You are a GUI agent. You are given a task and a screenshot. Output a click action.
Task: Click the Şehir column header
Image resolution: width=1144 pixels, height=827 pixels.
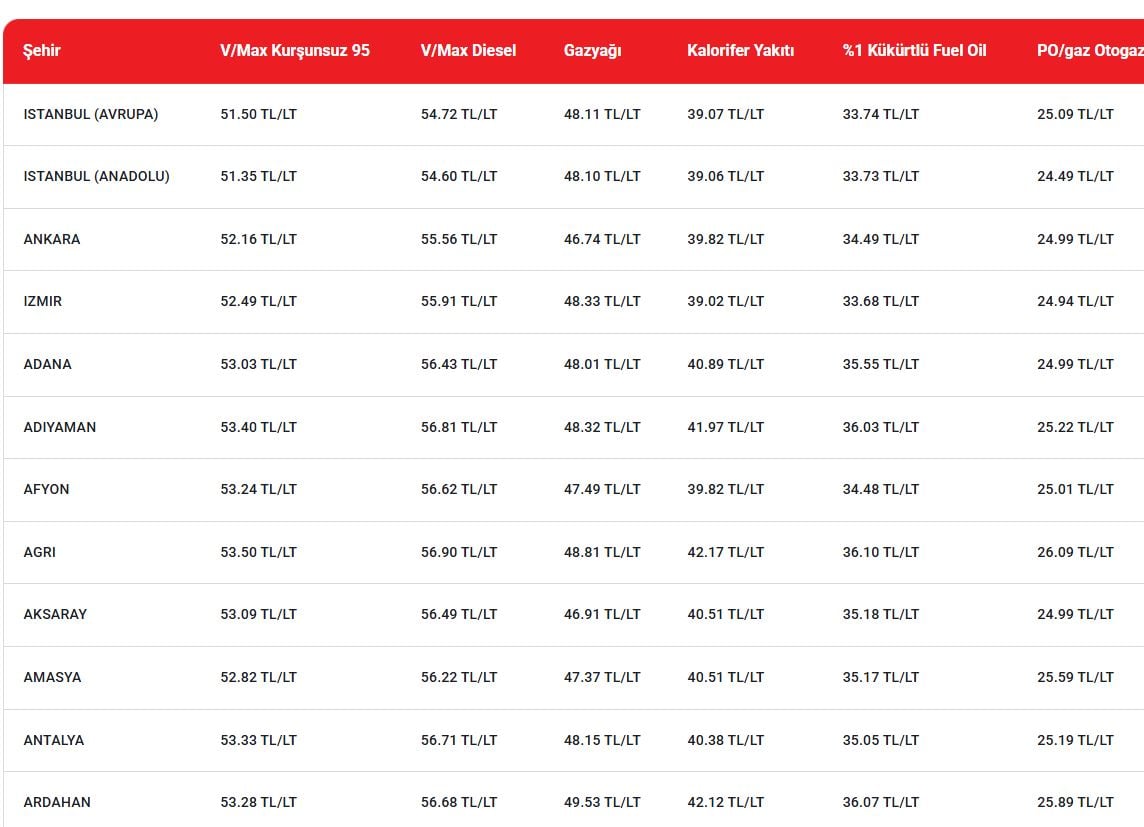(x=42, y=50)
